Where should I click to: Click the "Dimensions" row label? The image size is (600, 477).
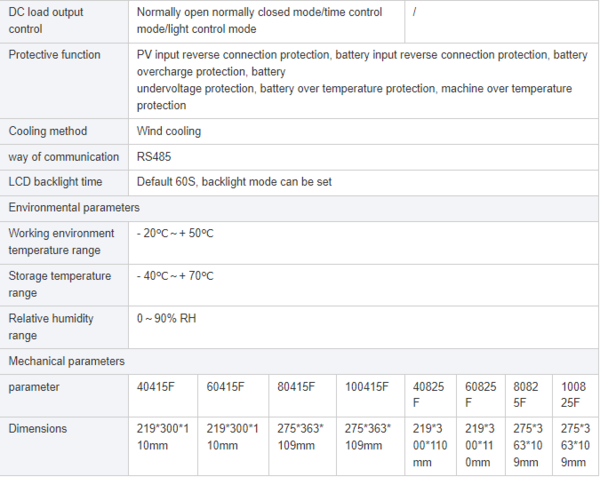38,428
